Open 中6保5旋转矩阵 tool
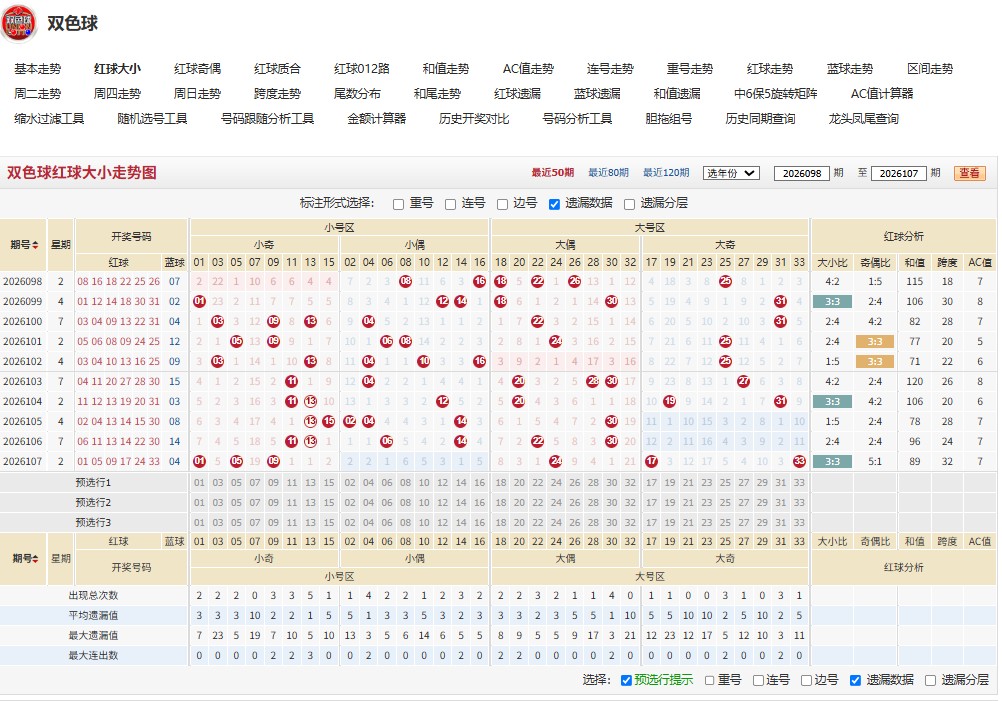 (775, 94)
